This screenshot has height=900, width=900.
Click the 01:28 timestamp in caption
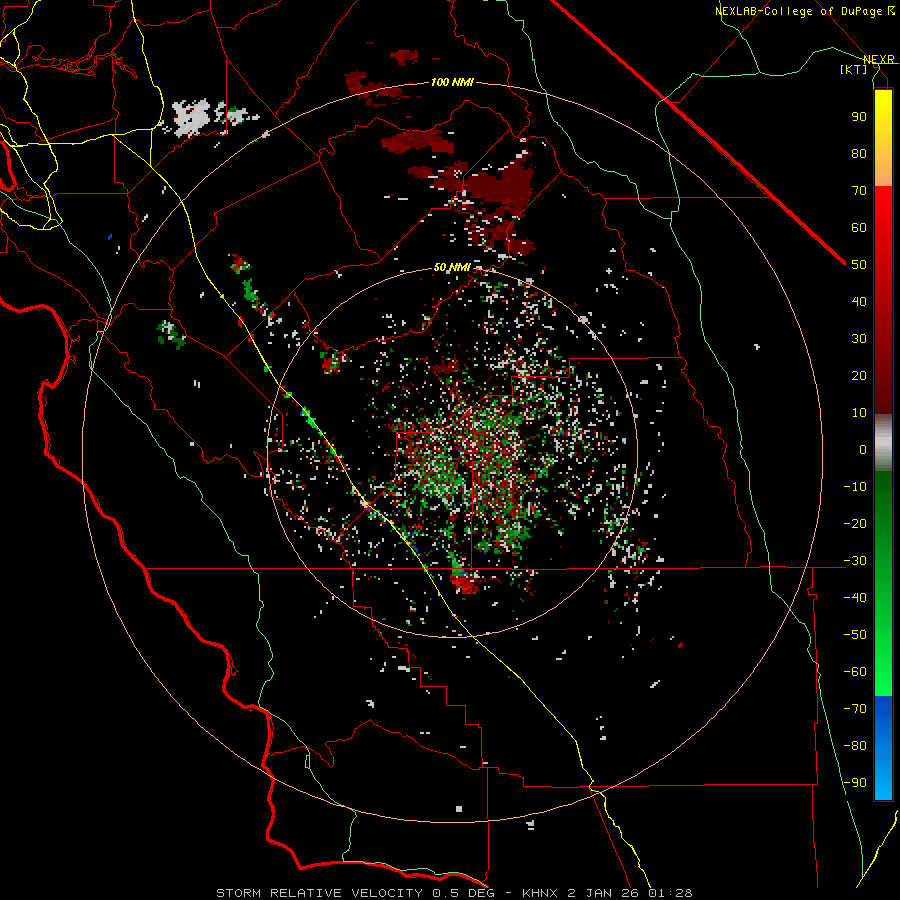pyautogui.click(x=671, y=893)
